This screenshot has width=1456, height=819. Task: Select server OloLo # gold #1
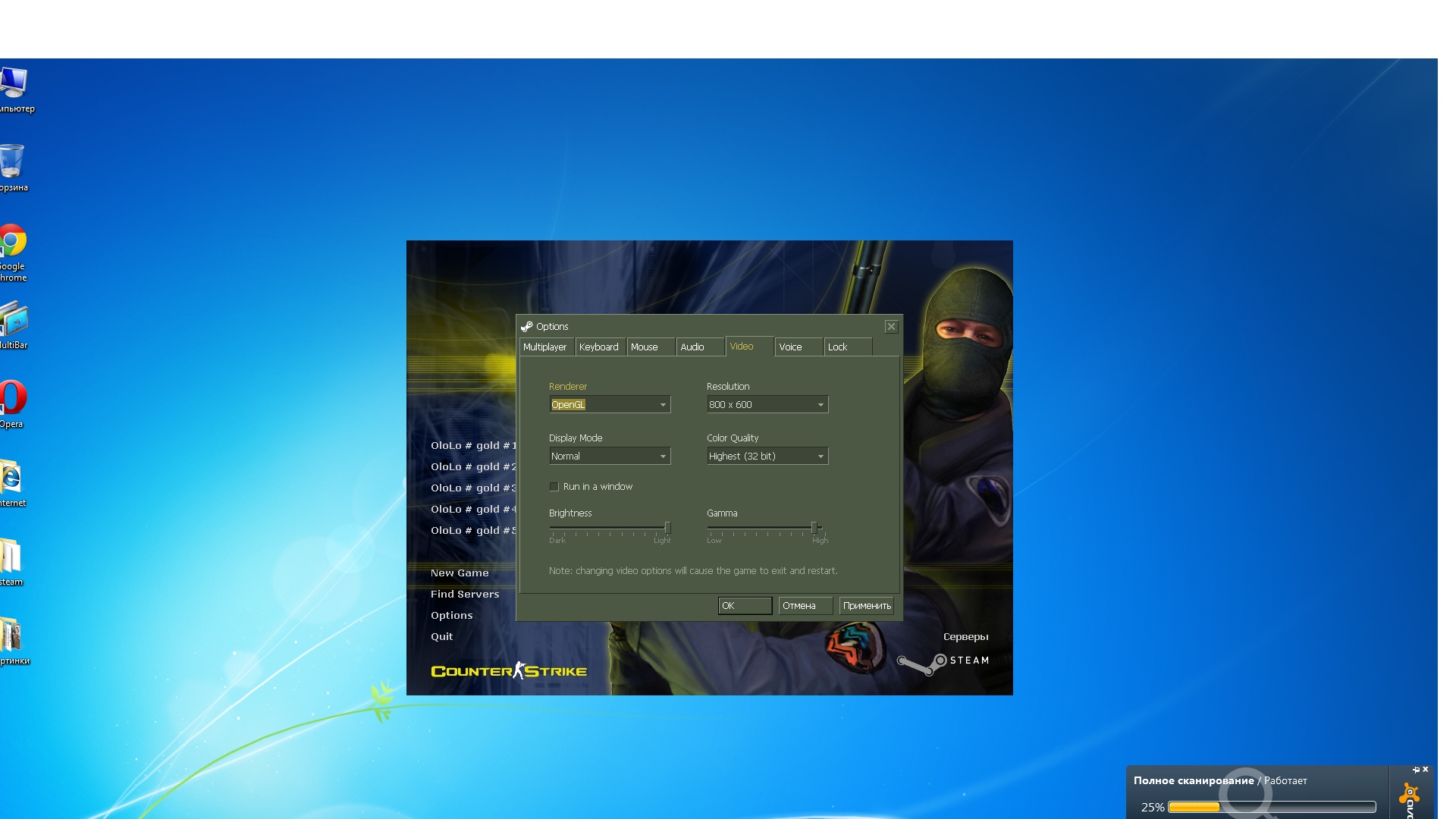click(473, 446)
